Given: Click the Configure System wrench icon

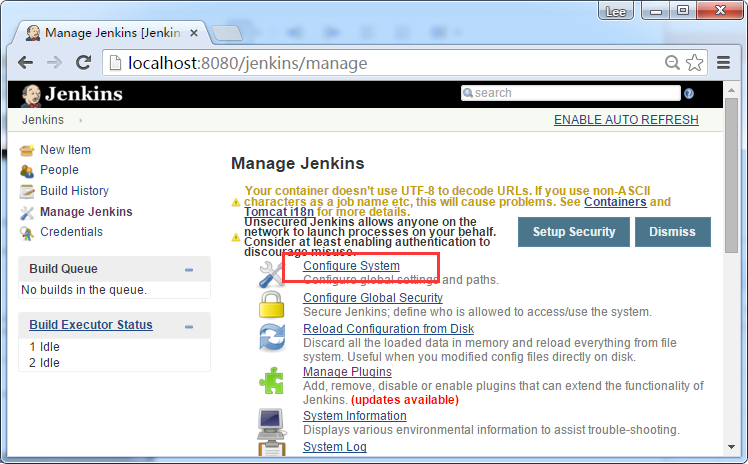Looking at the screenshot, I should 272,273.
